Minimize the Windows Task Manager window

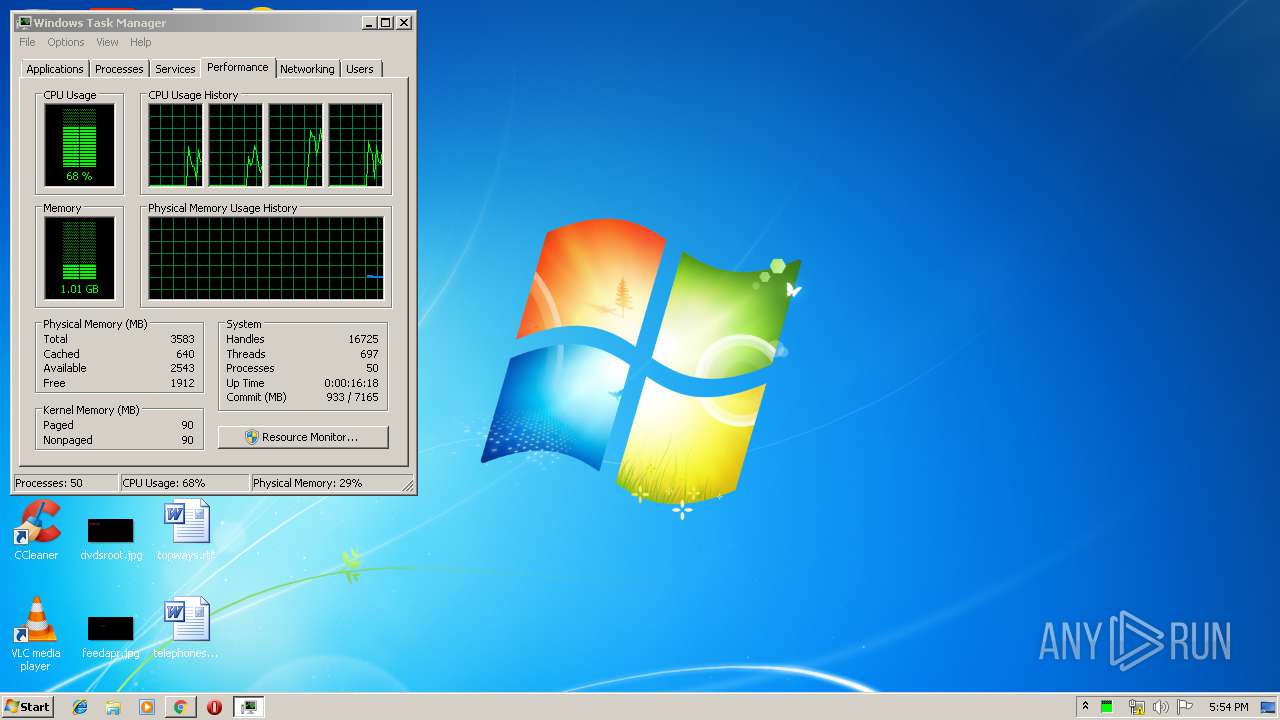point(368,22)
